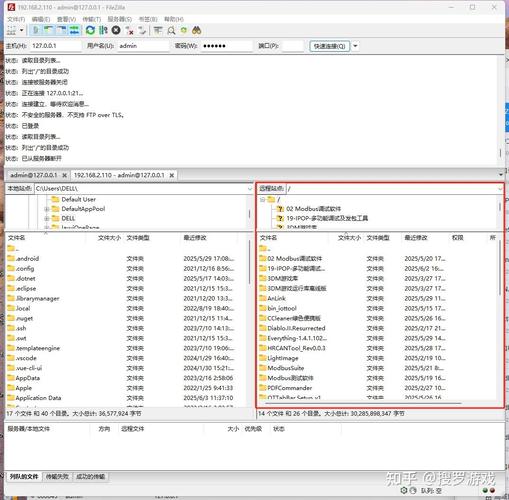509x500 pixels.
Task: Select the .ssh local folder name
Action: coord(21,328)
